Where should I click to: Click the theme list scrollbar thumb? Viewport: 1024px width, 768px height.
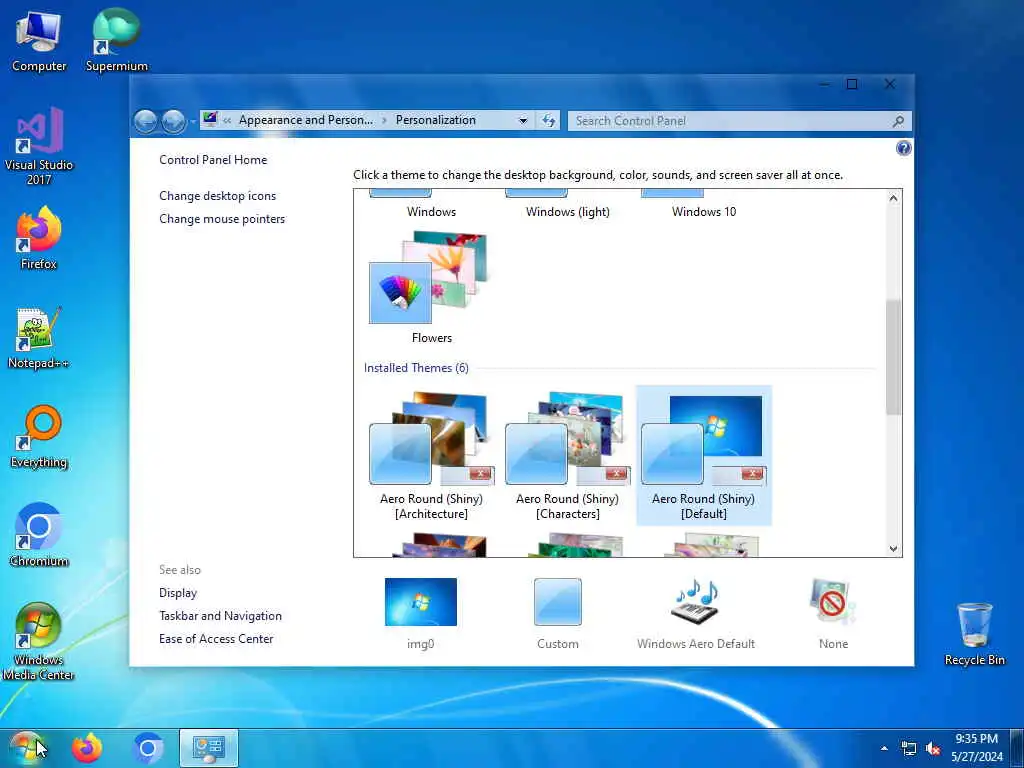click(893, 357)
